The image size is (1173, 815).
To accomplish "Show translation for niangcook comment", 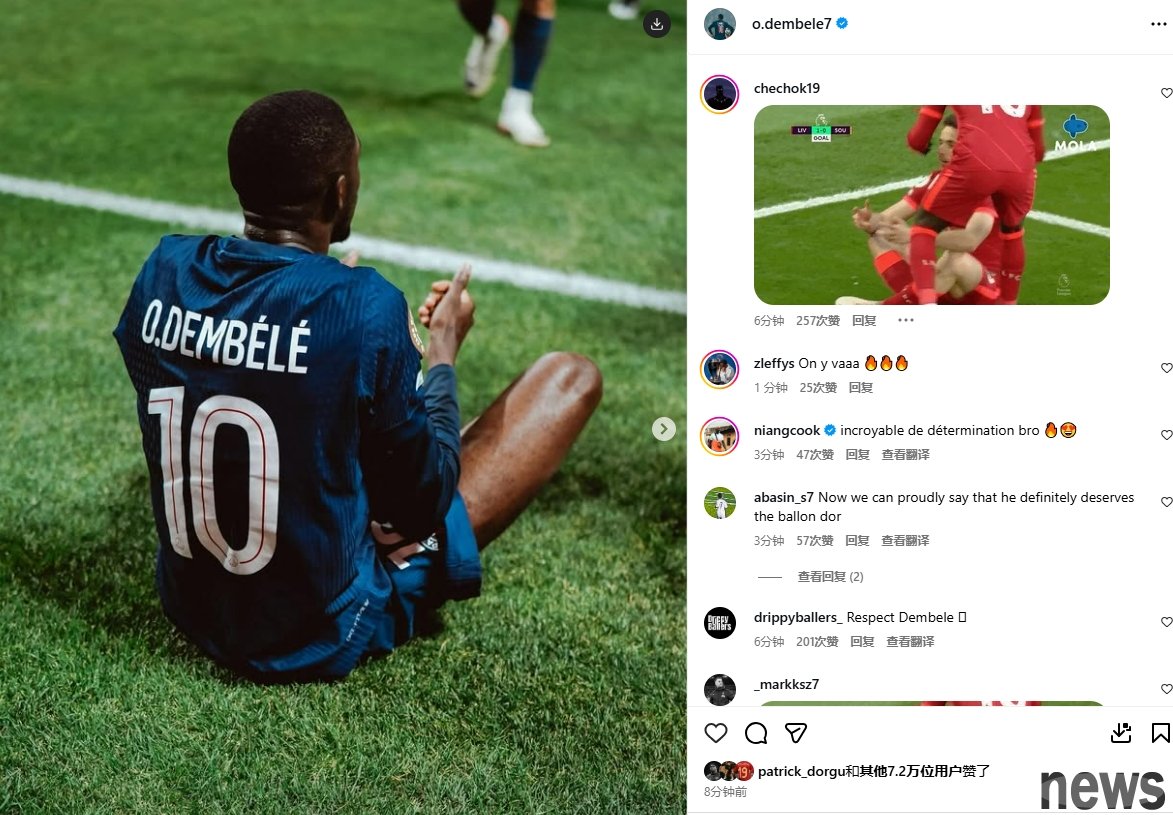I will pos(905,454).
